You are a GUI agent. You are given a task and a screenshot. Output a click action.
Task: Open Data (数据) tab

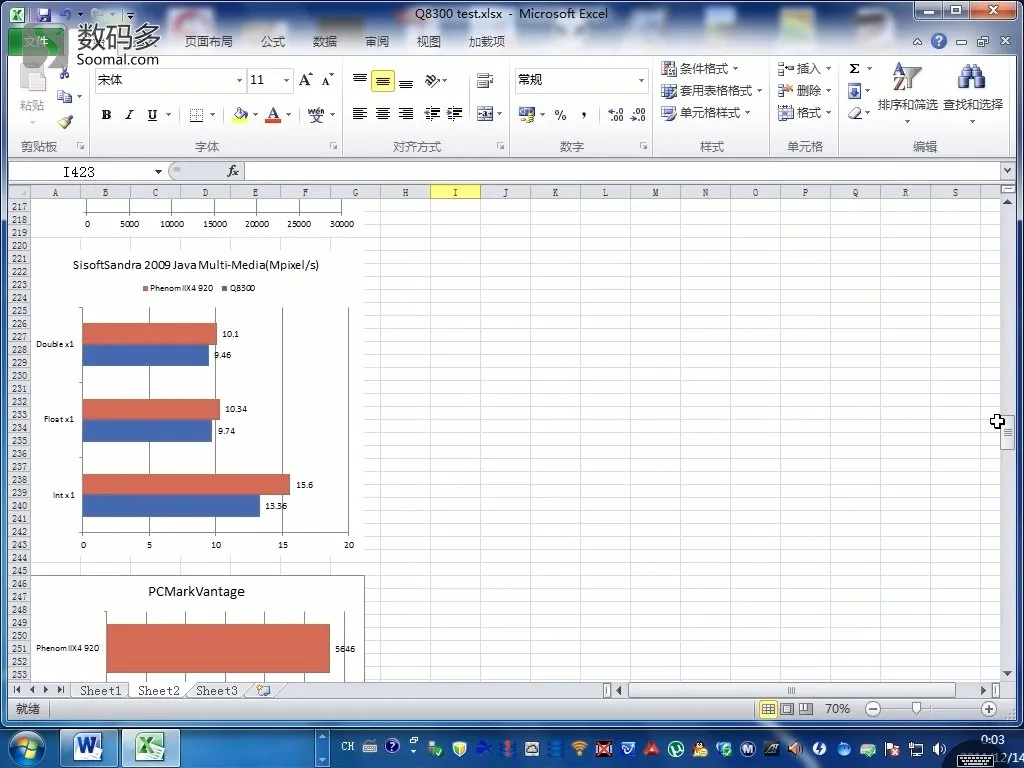pyautogui.click(x=325, y=42)
